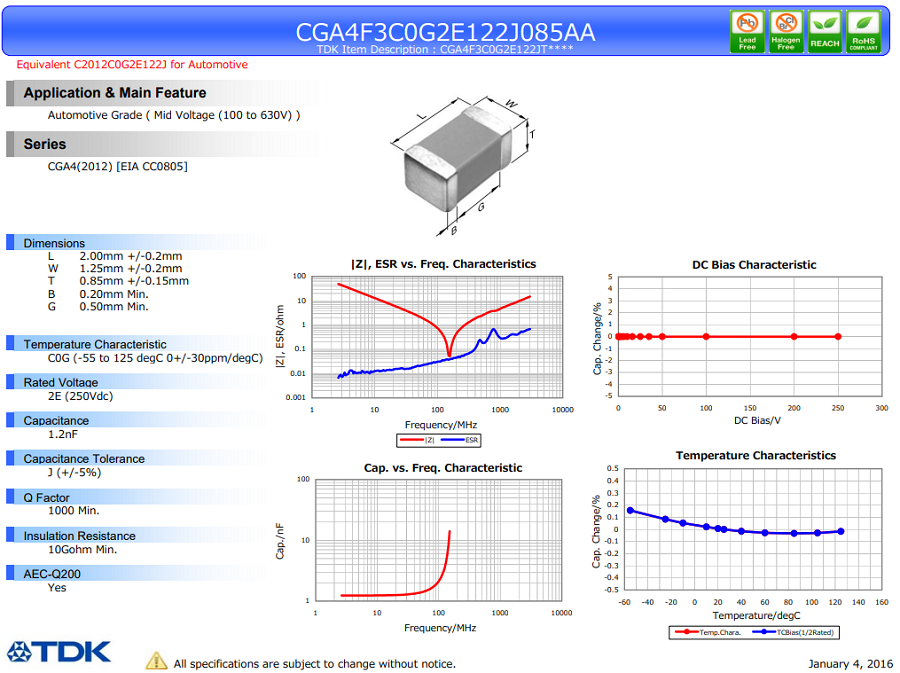The image size is (900, 673).
Task: Click the blue TCBias(1/2Rated) legend entry
Action: [x=793, y=632]
